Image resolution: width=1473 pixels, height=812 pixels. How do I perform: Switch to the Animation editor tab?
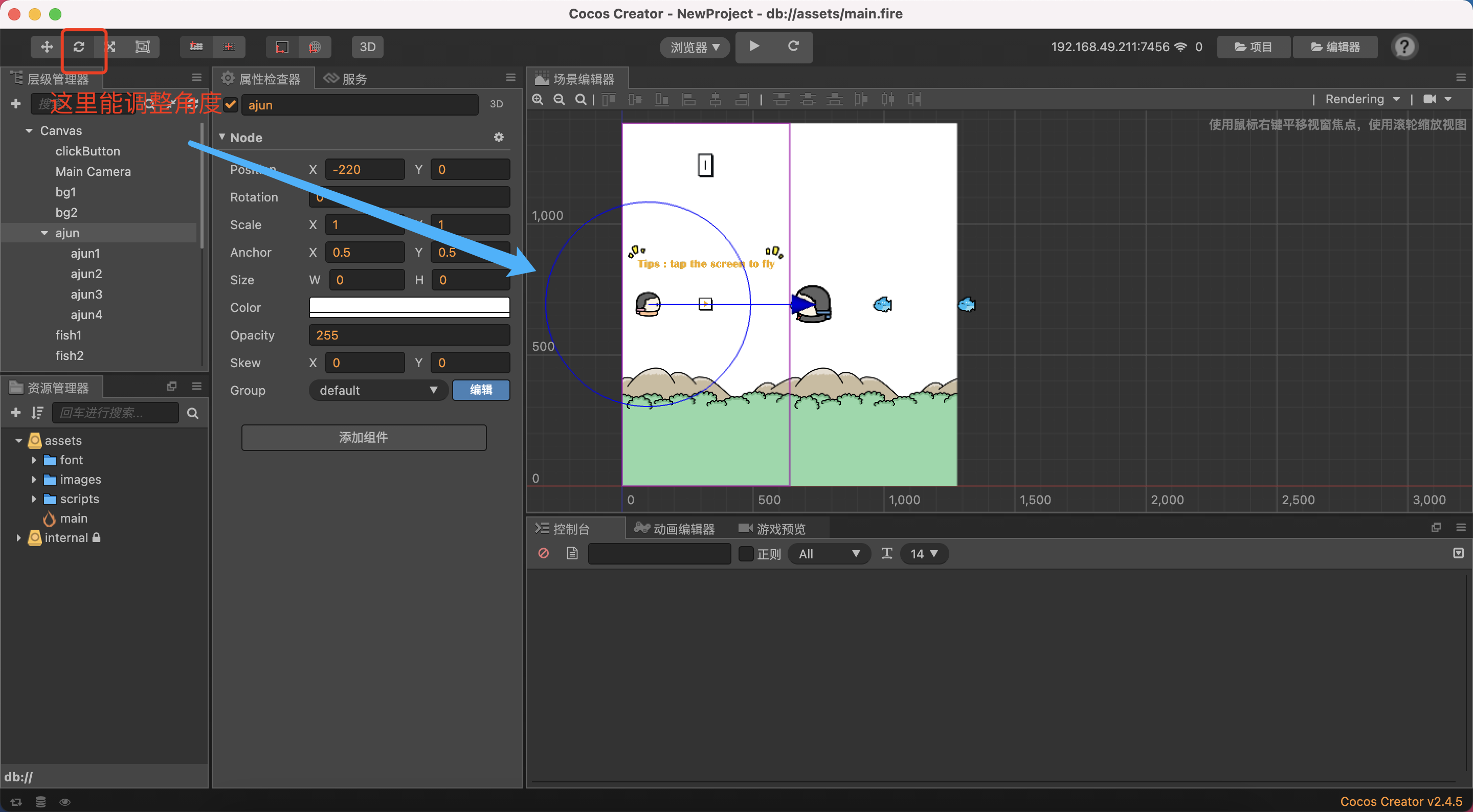tap(675, 528)
